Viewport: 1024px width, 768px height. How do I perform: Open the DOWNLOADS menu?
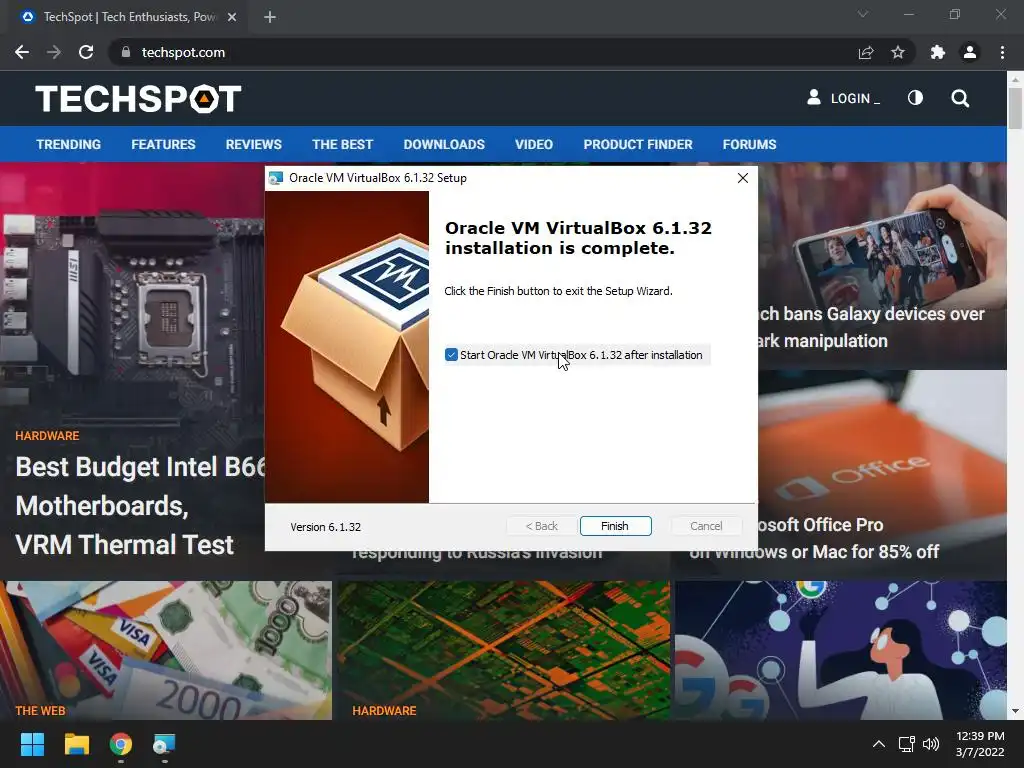[444, 144]
